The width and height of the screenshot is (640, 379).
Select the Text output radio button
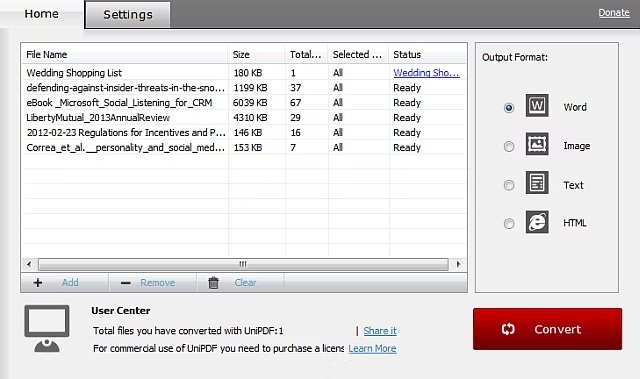point(509,185)
